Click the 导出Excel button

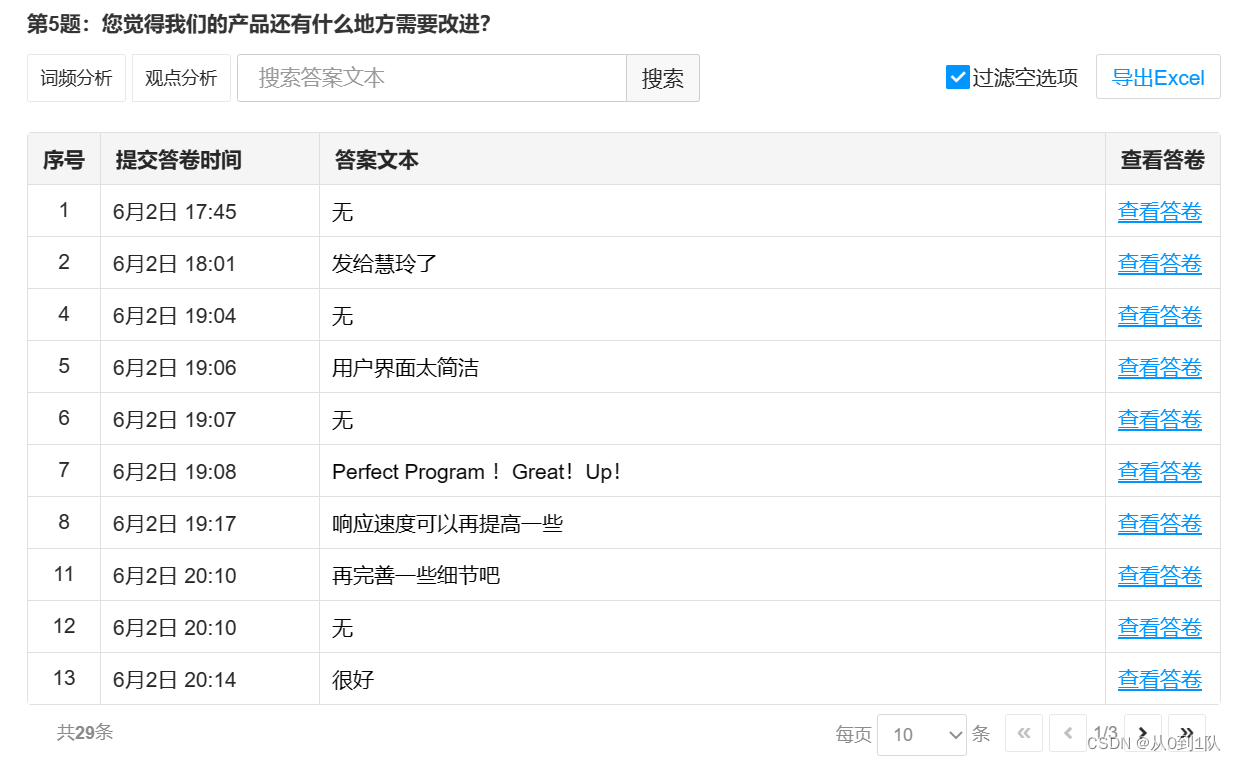click(x=1158, y=77)
